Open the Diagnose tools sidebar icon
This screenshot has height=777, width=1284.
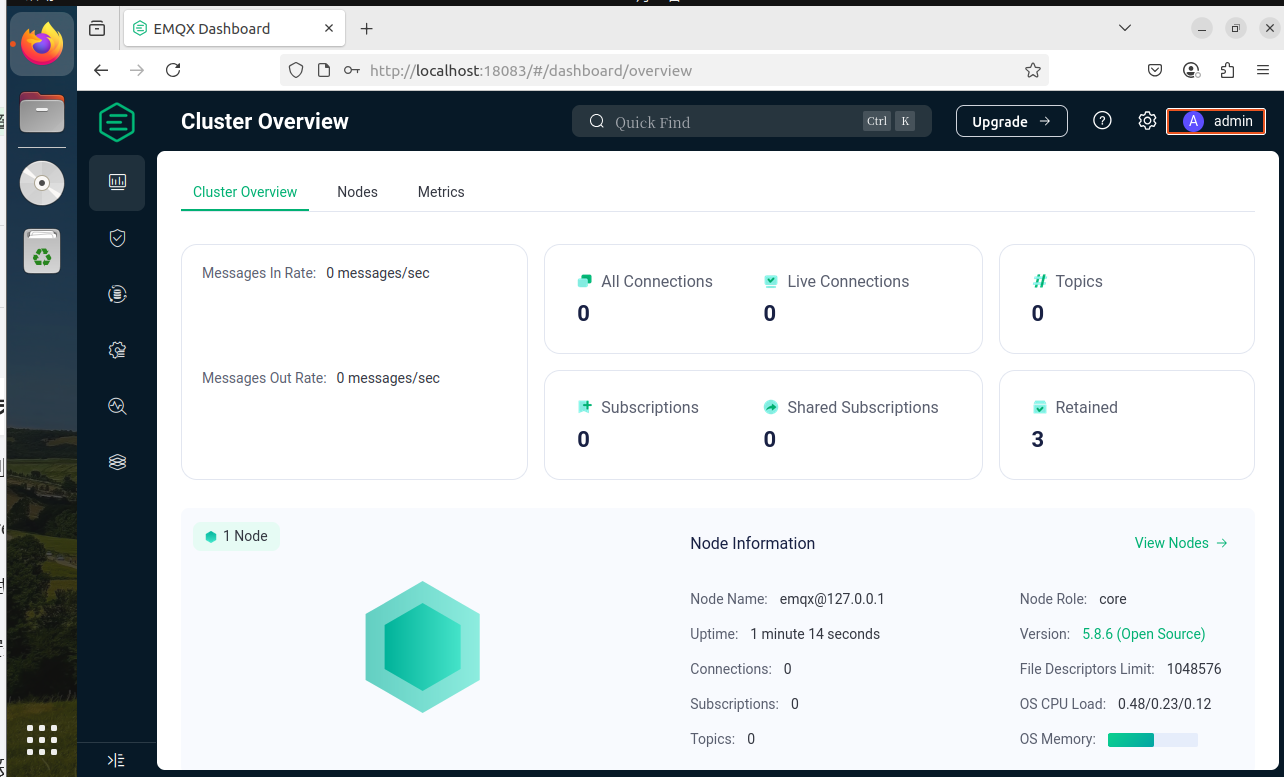(117, 406)
